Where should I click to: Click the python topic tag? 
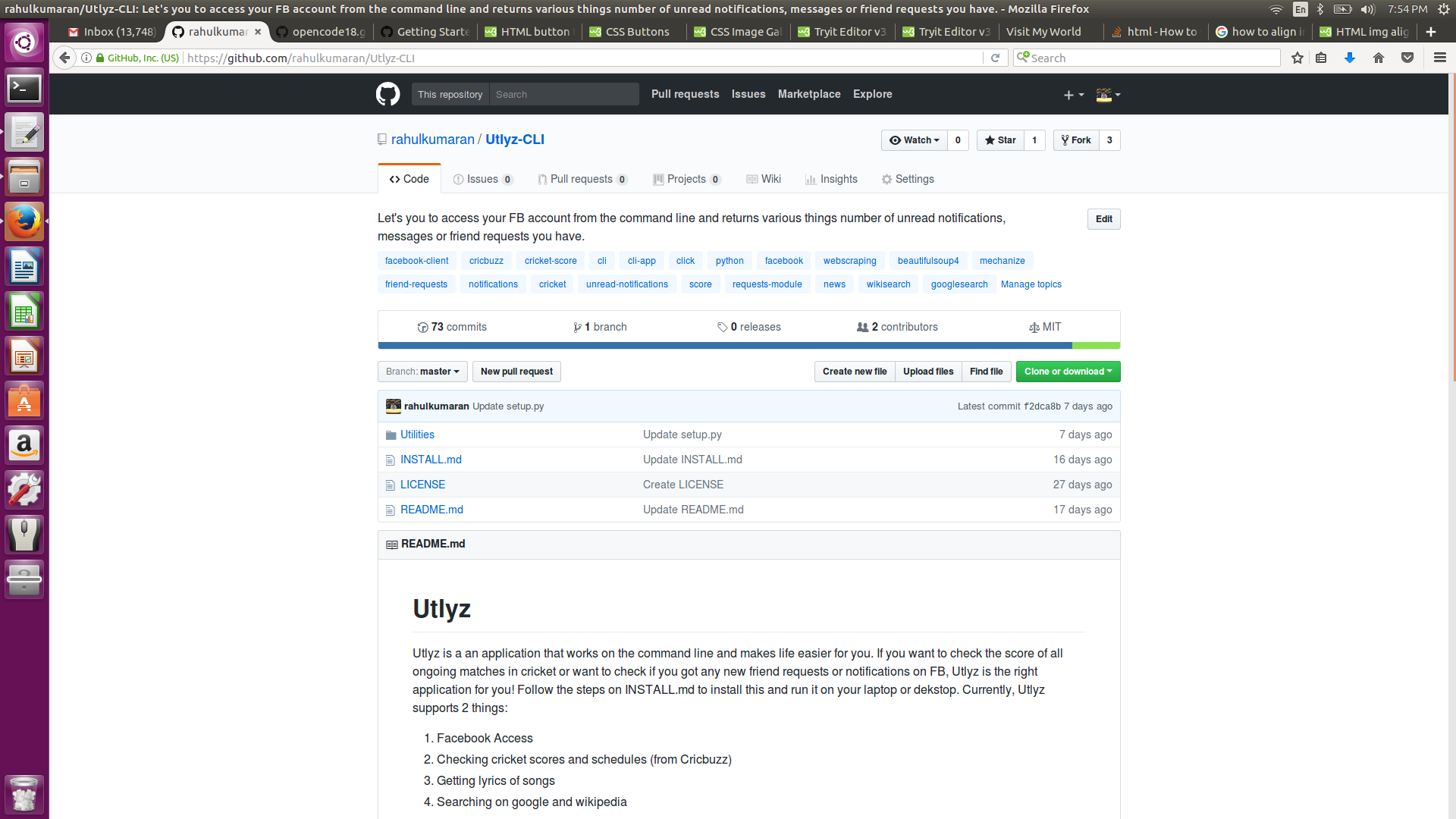(x=730, y=261)
